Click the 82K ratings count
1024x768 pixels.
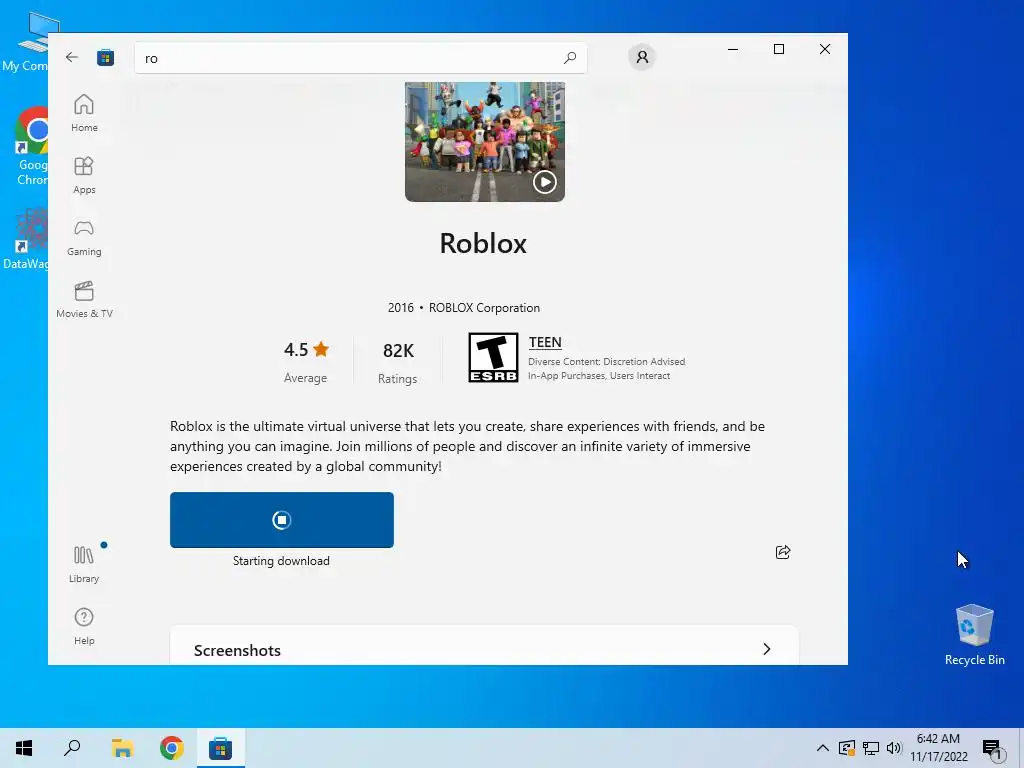coord(398,362)
